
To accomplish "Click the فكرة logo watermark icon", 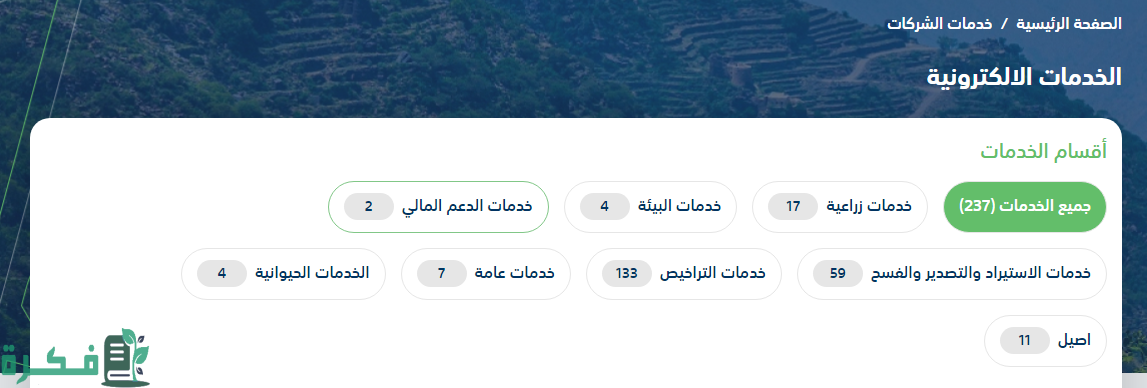I will click(75, 358).
